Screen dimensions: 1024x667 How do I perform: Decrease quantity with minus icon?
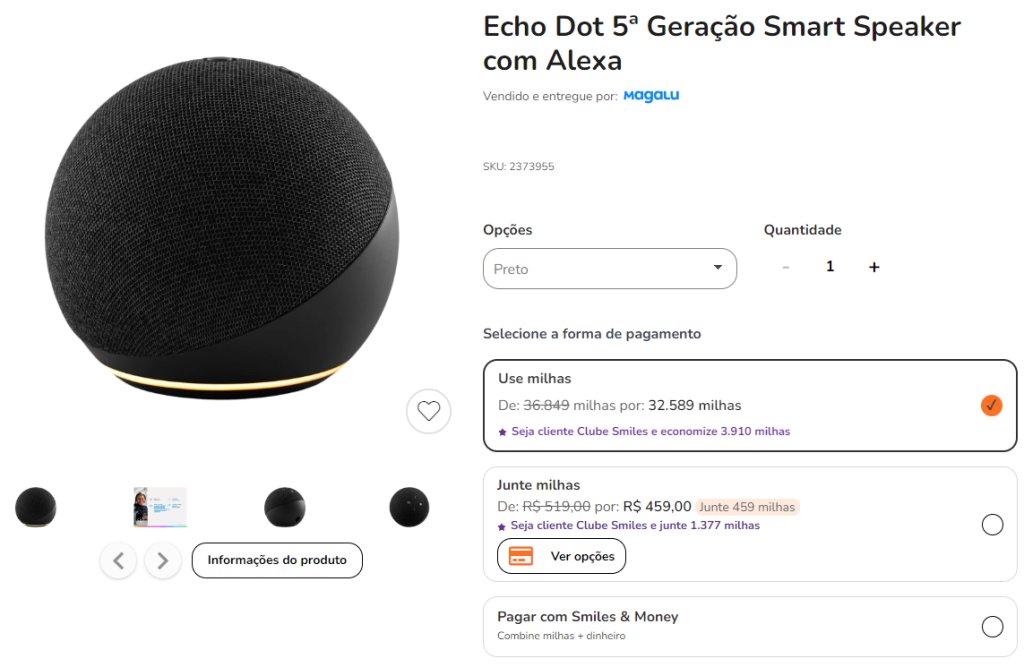click(786, 267)
